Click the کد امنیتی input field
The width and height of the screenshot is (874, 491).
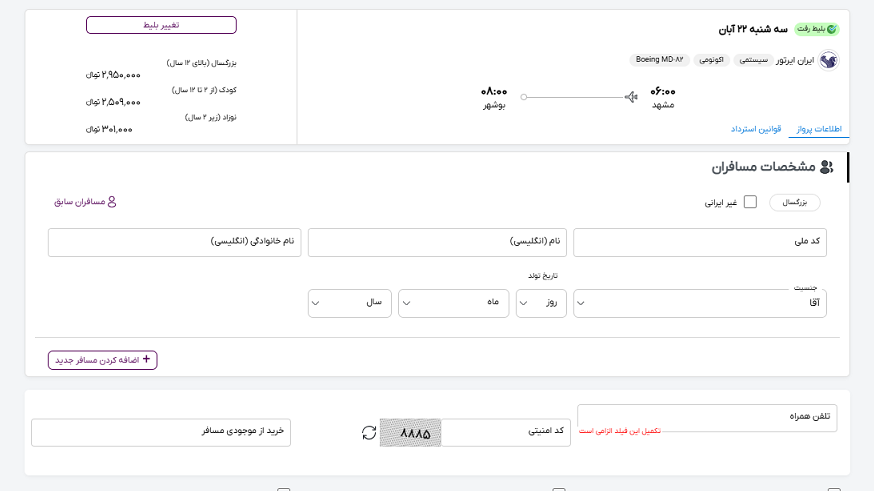[506, 432]
